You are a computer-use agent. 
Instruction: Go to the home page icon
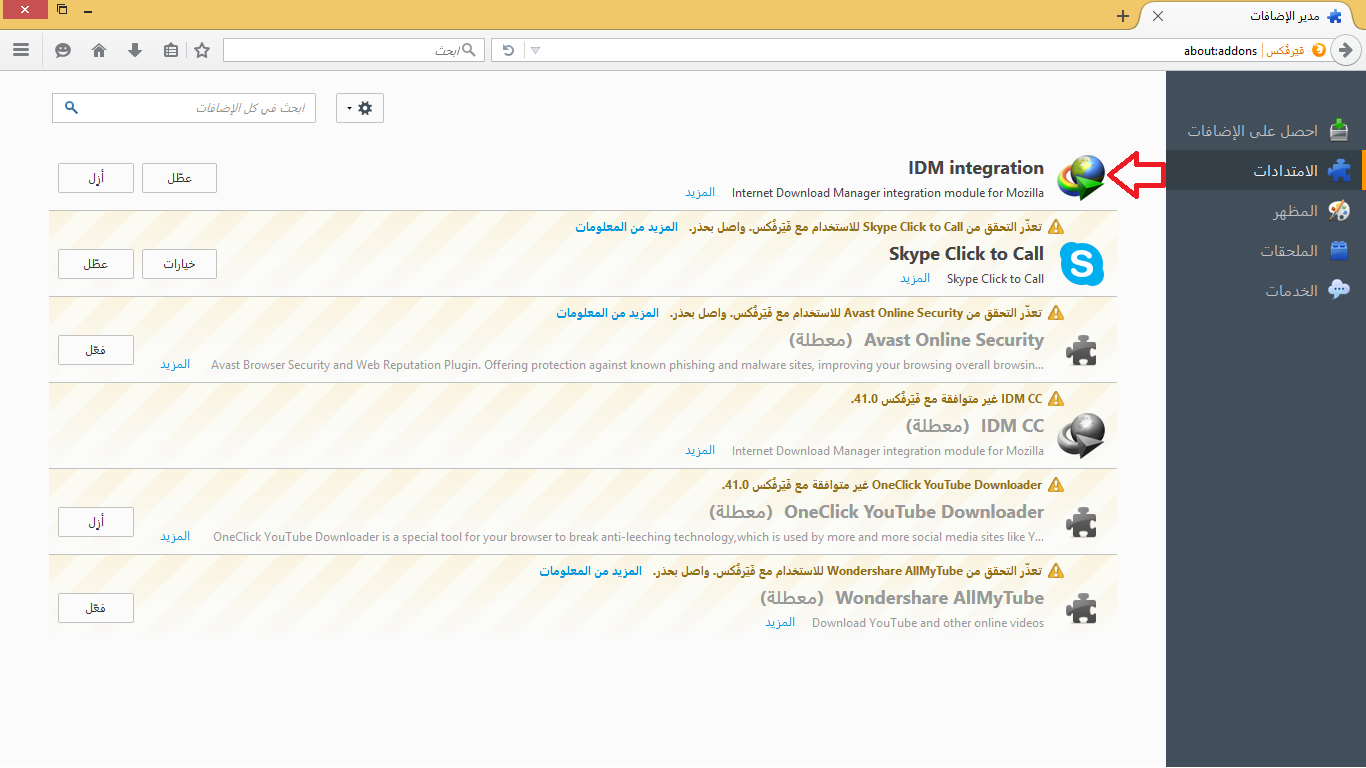tap(99, 50)
